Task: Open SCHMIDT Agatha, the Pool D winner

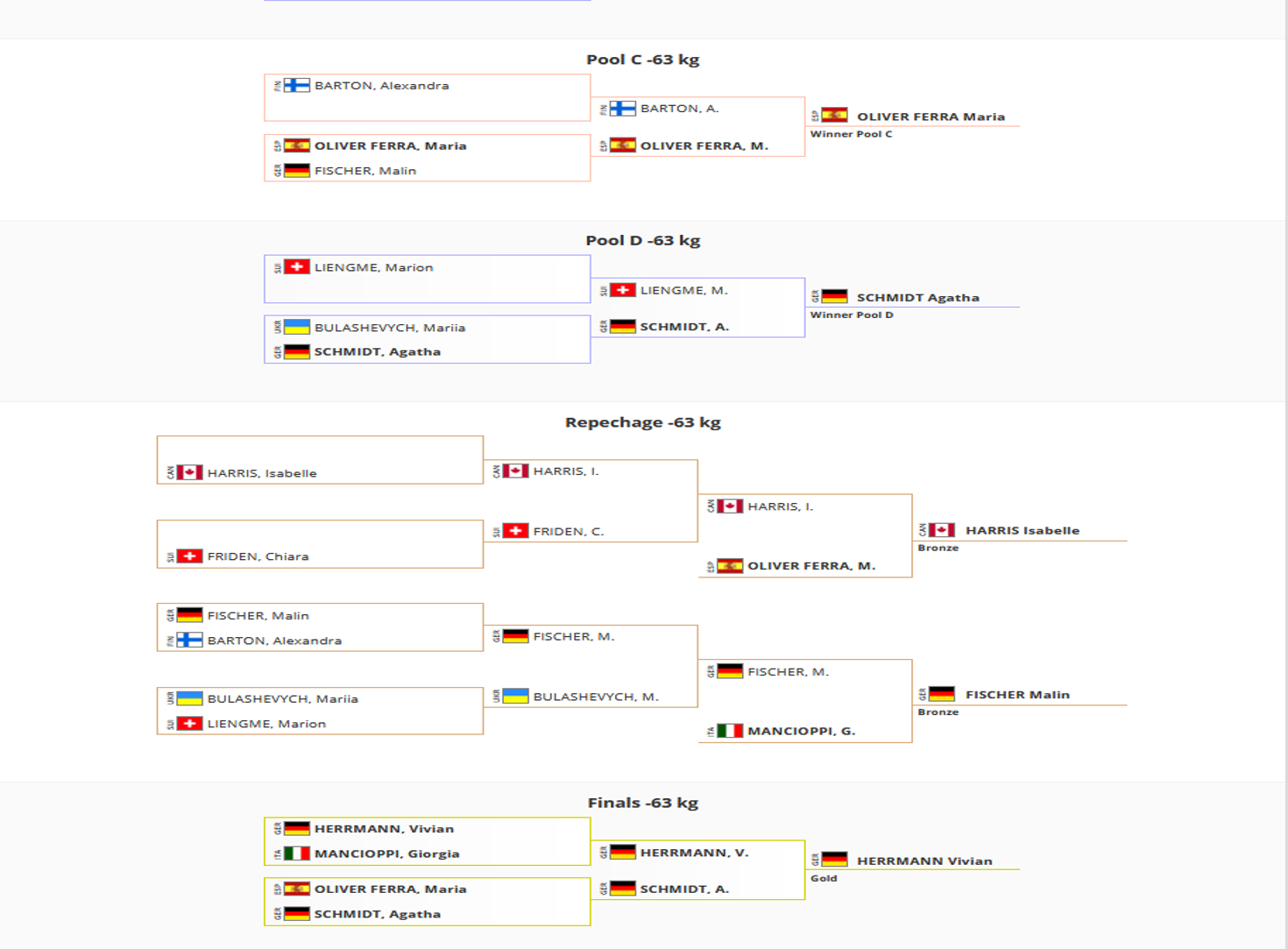Action: pos(917,298)
